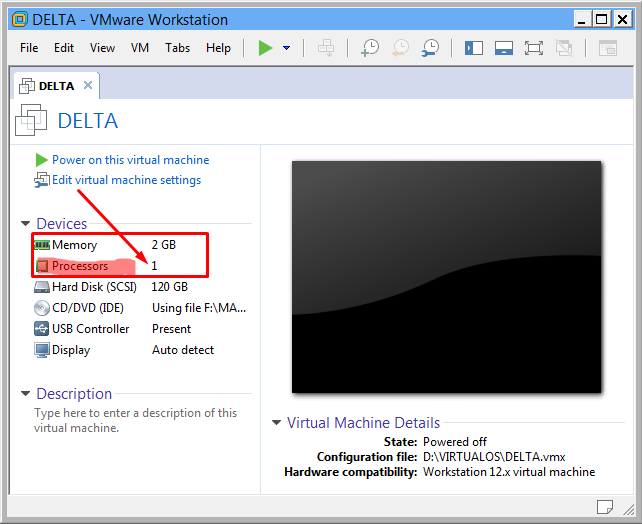Viewport: 642px width, 524px height.
Task: Toggle the library sidebar view icon
Action: [x=473, y=48]
